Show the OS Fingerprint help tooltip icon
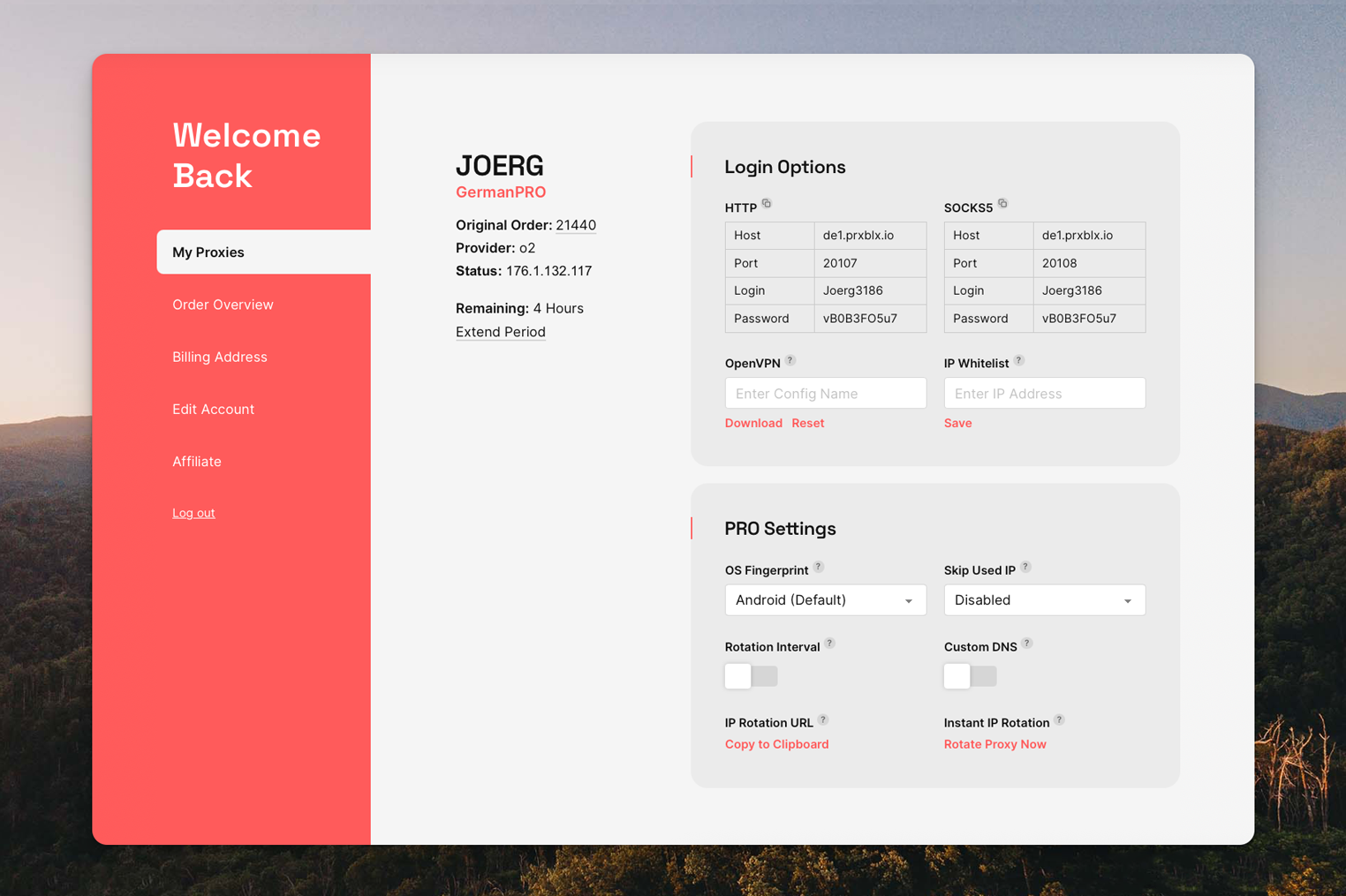The image size is (1346, 896). [819, 568]
